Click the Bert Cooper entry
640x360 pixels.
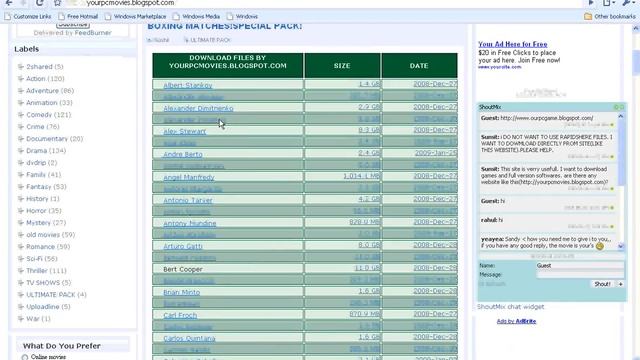(183, 269)
